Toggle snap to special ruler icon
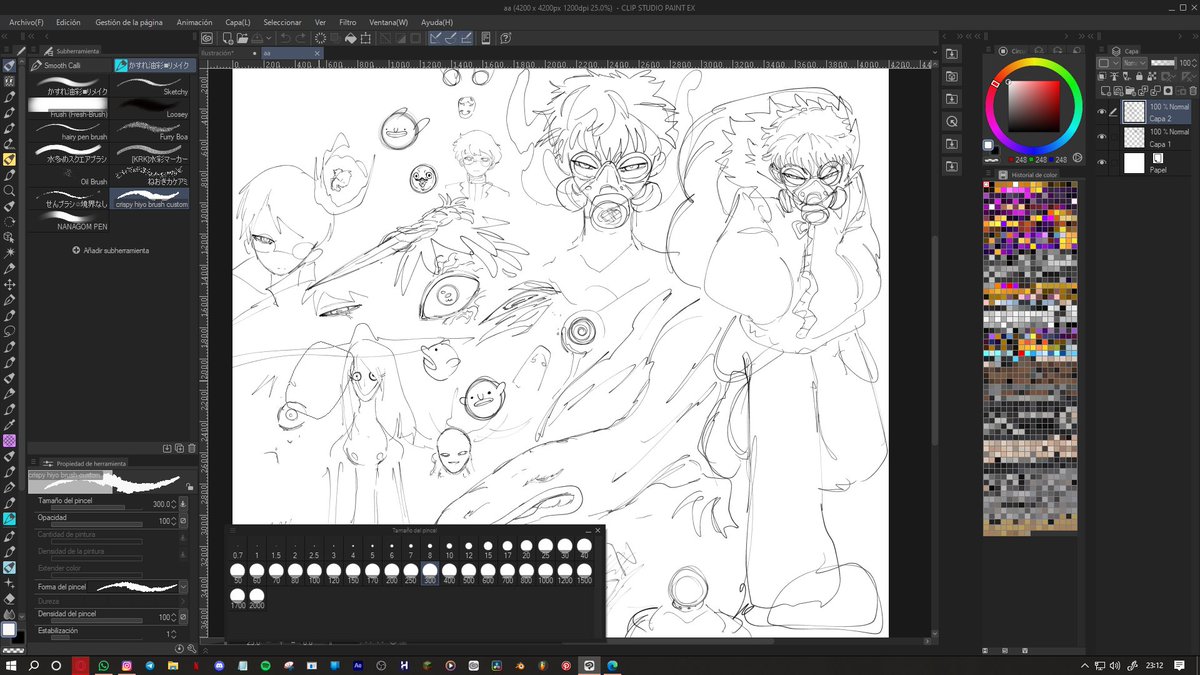 451,38
